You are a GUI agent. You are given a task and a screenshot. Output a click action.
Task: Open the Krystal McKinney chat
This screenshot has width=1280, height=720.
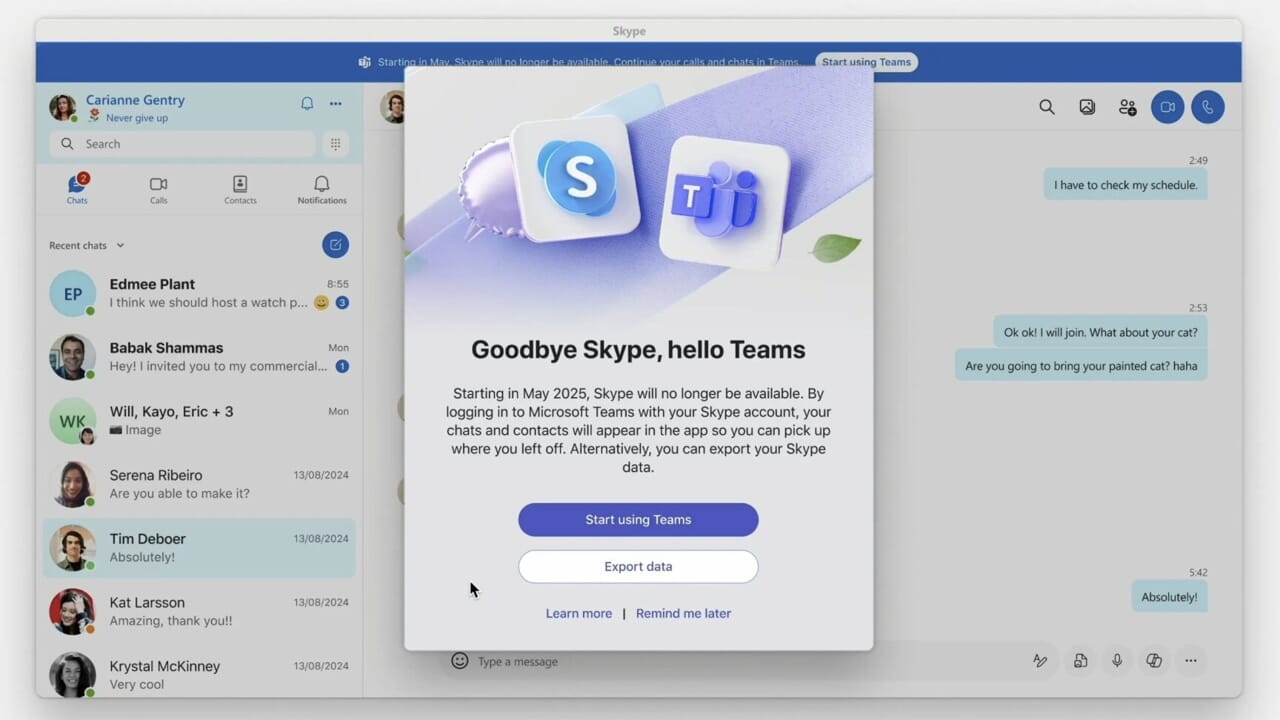point(199,675)
